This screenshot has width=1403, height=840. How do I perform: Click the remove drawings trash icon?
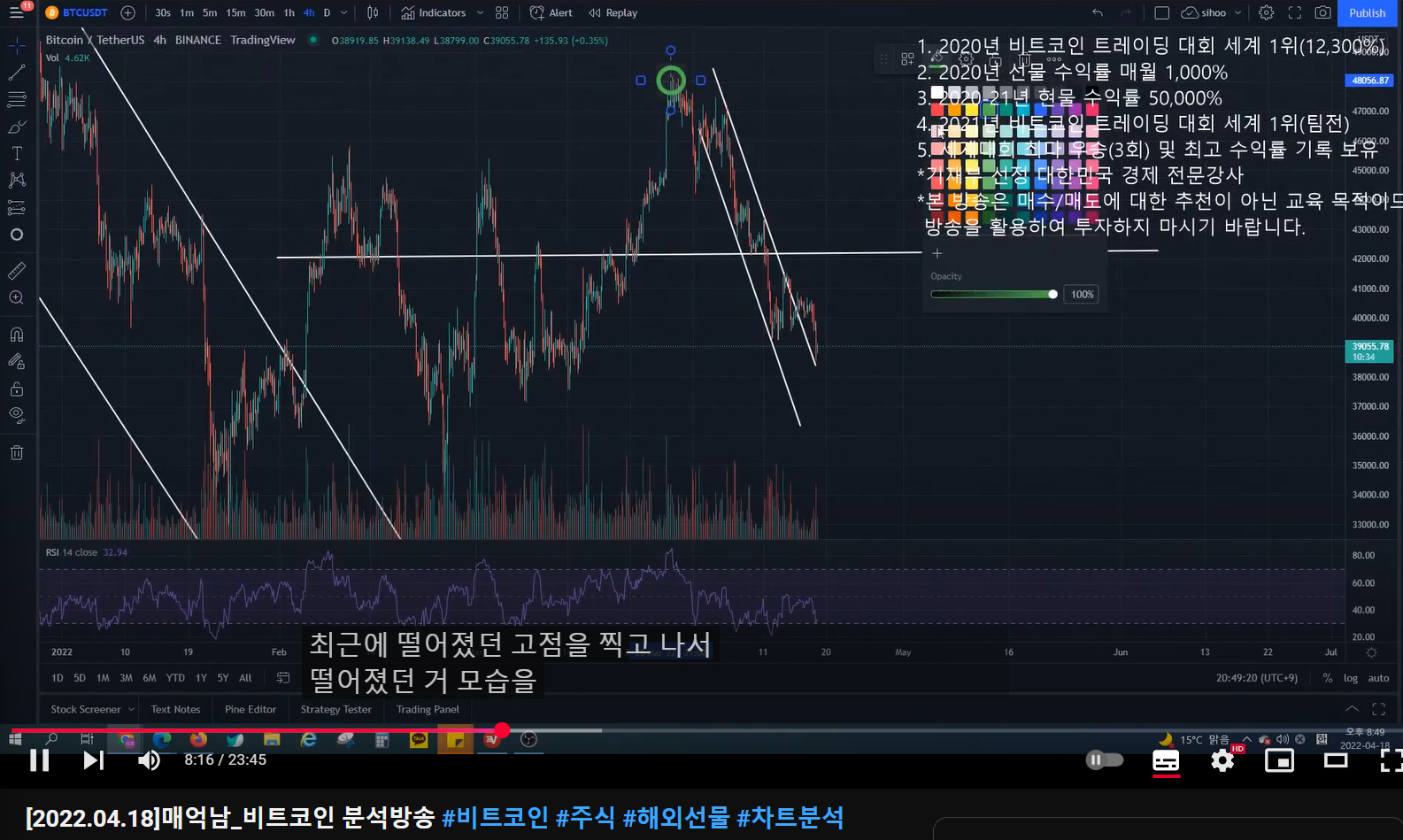click(x=17, y=452)
